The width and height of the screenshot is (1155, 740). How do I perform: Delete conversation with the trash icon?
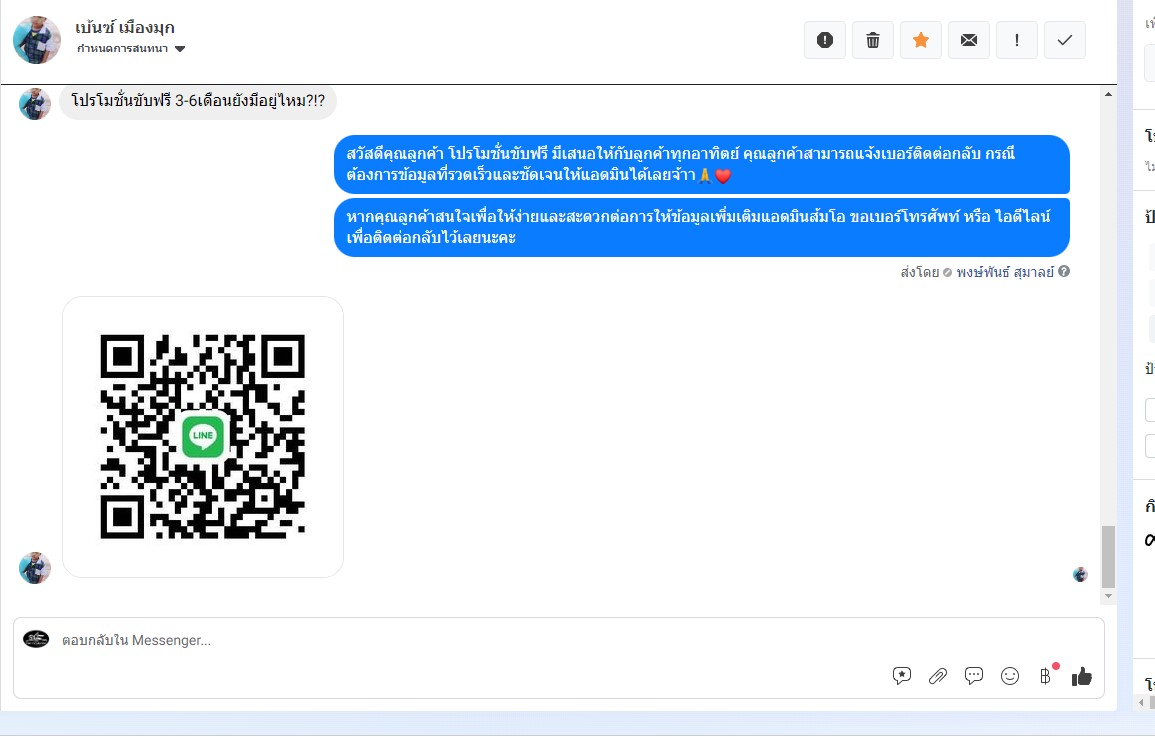tap(872, 40)
